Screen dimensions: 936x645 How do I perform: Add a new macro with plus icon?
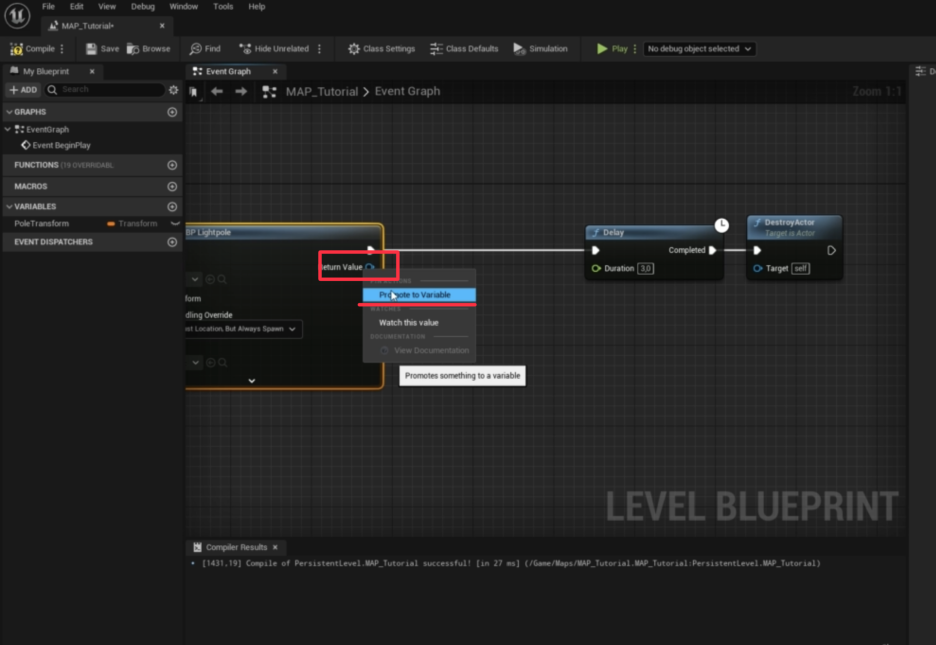coord(172,186)
